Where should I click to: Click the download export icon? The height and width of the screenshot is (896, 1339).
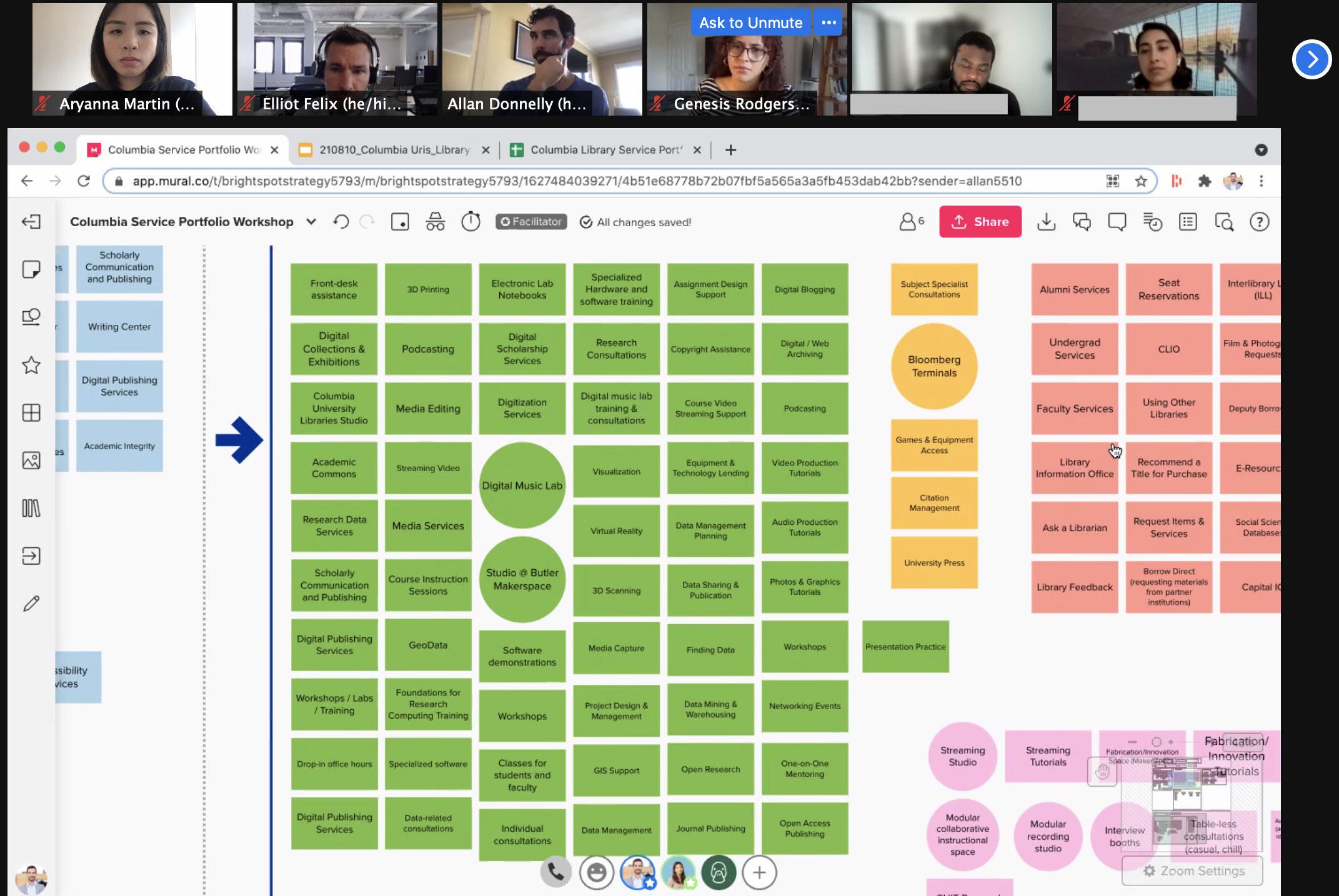(x=1046, y=222)
